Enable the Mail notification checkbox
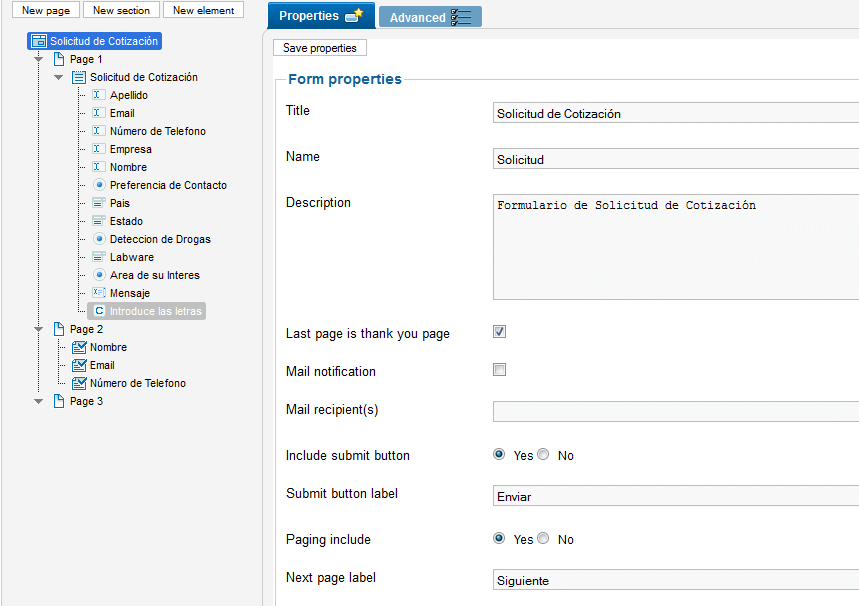The height and width of the screenshot is (606, 859). pos(499,370)
